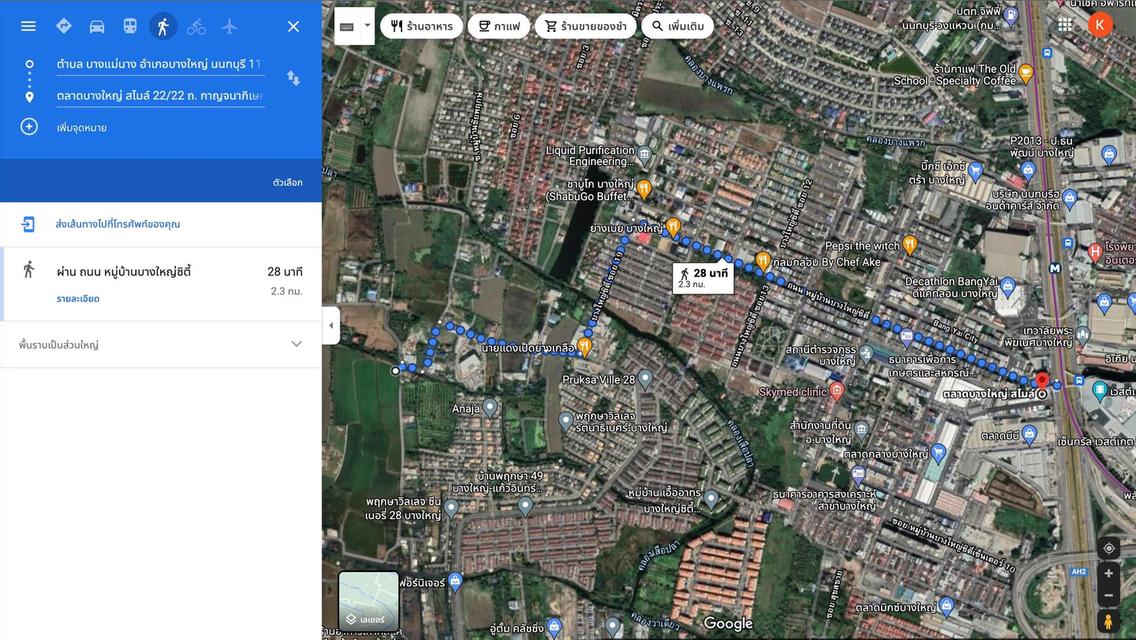Collapse the side panel arrow

[x=331, y=325]
